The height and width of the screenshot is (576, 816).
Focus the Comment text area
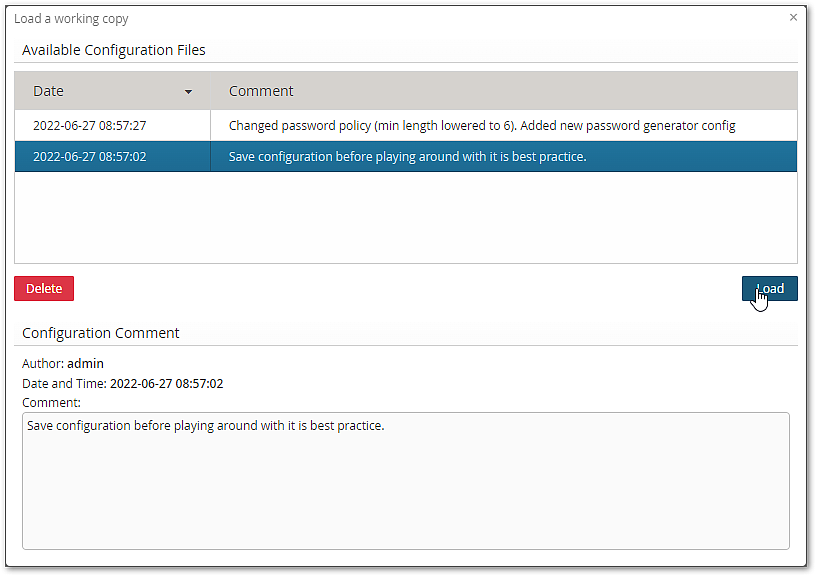(x=405, y=480)
